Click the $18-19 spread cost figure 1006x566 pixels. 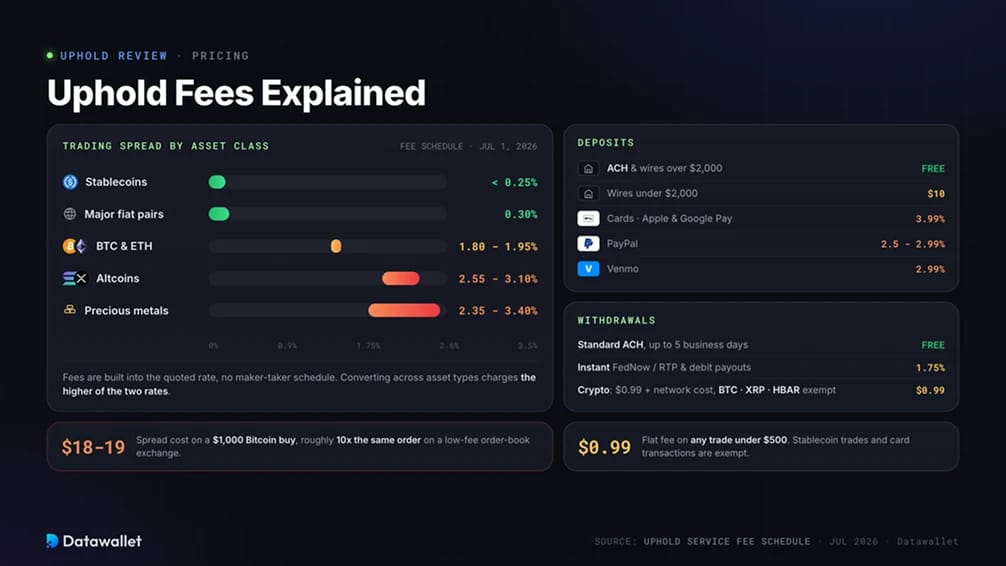[x=94, y=447]
